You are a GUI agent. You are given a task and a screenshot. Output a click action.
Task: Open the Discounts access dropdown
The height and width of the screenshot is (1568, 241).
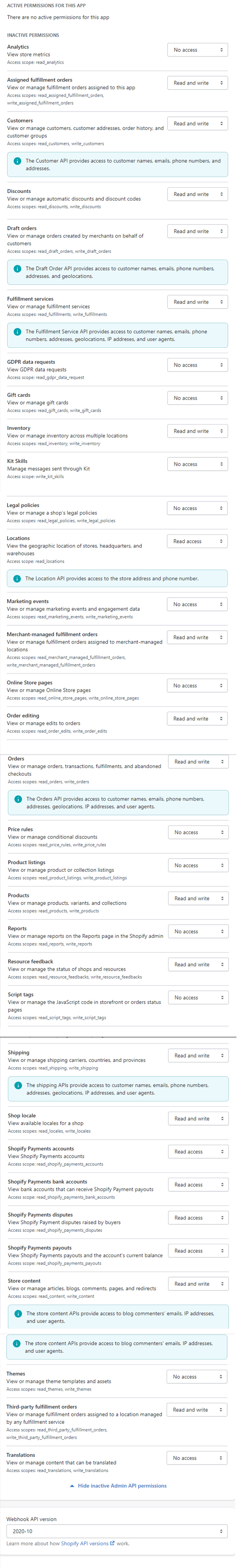tap(197, 194)
